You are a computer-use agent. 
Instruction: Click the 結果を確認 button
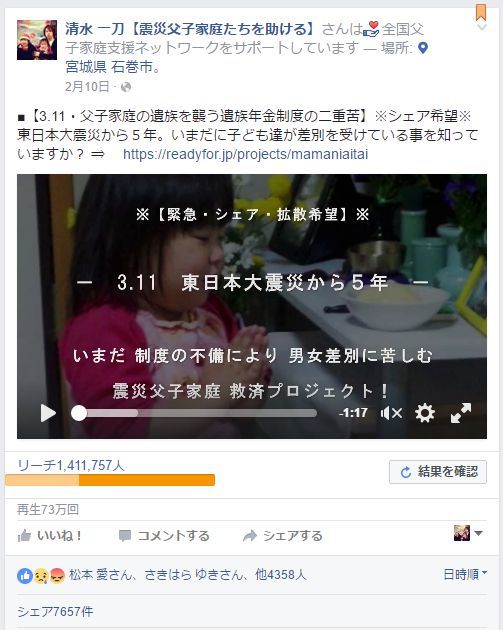pos(438,472)
